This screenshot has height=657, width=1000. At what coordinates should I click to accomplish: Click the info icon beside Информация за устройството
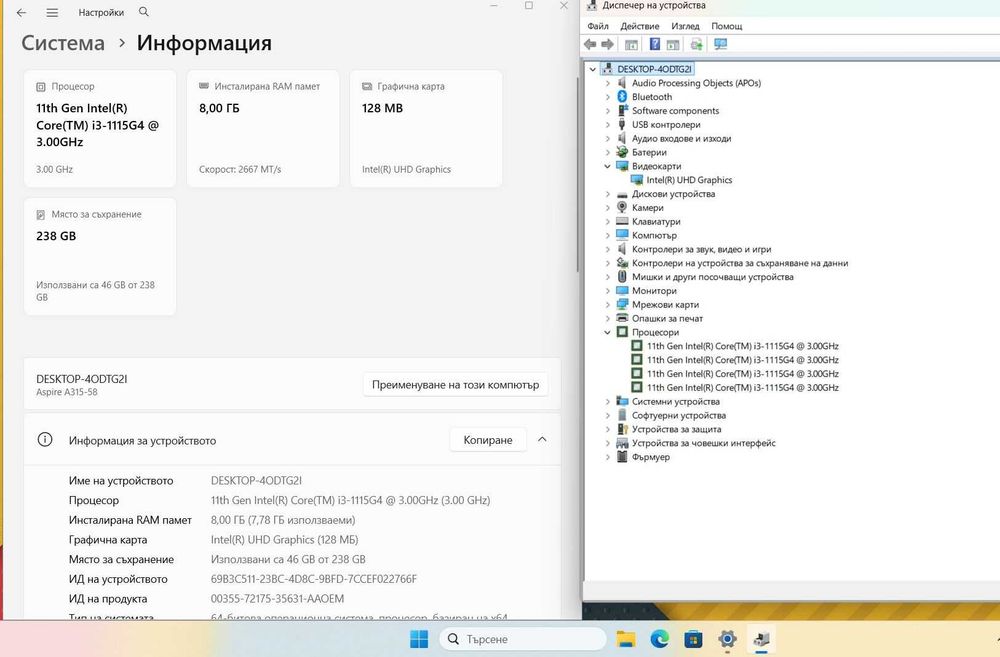45,439
